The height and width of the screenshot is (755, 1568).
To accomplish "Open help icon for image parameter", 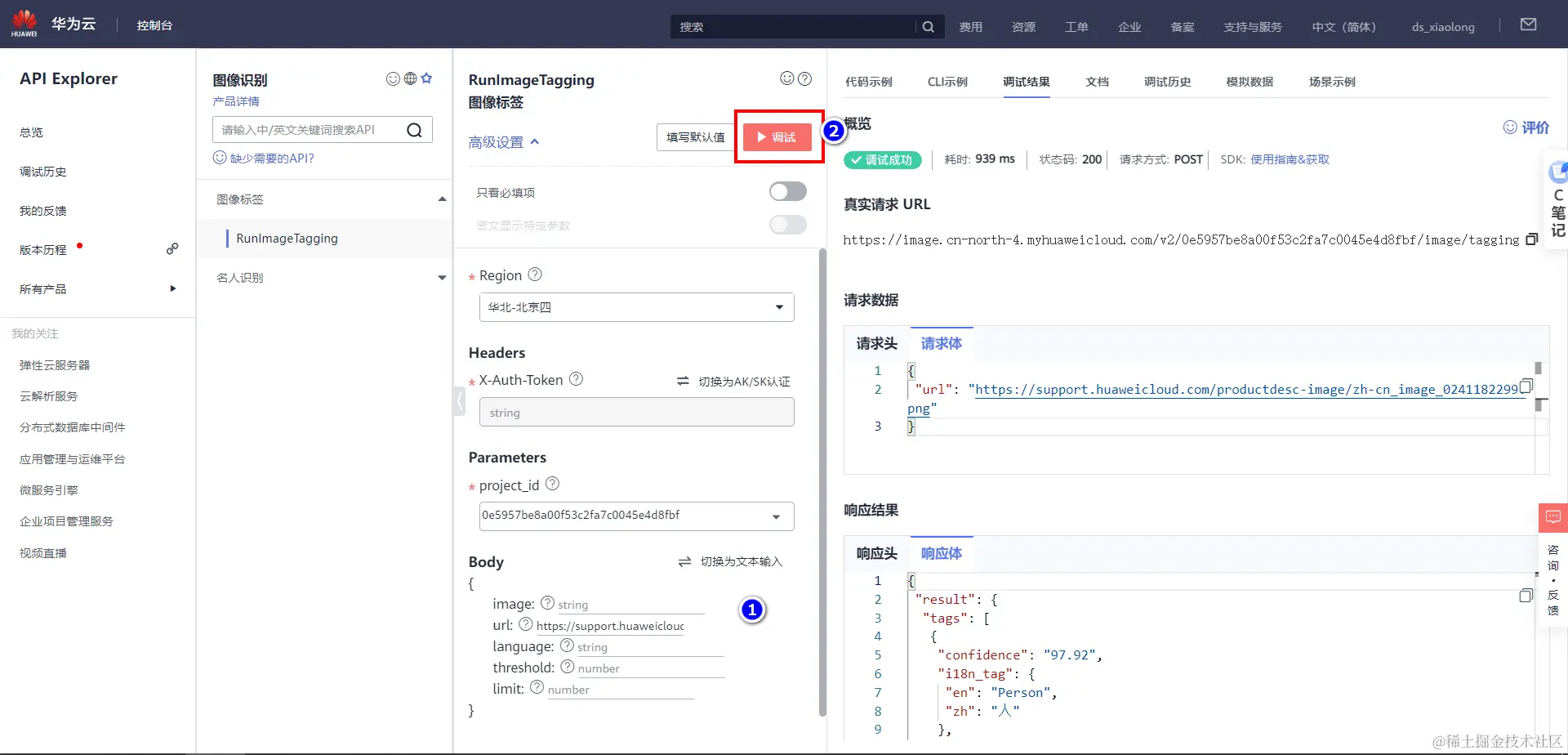I will point(548,603).
